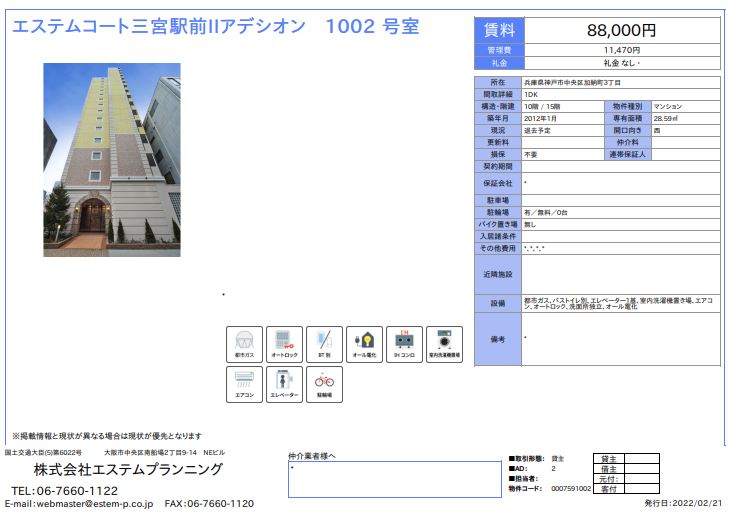The width and height of the screenshot is (734, 524).
Task: Click the ■取引形態 label
Action: tap(526, 458)
